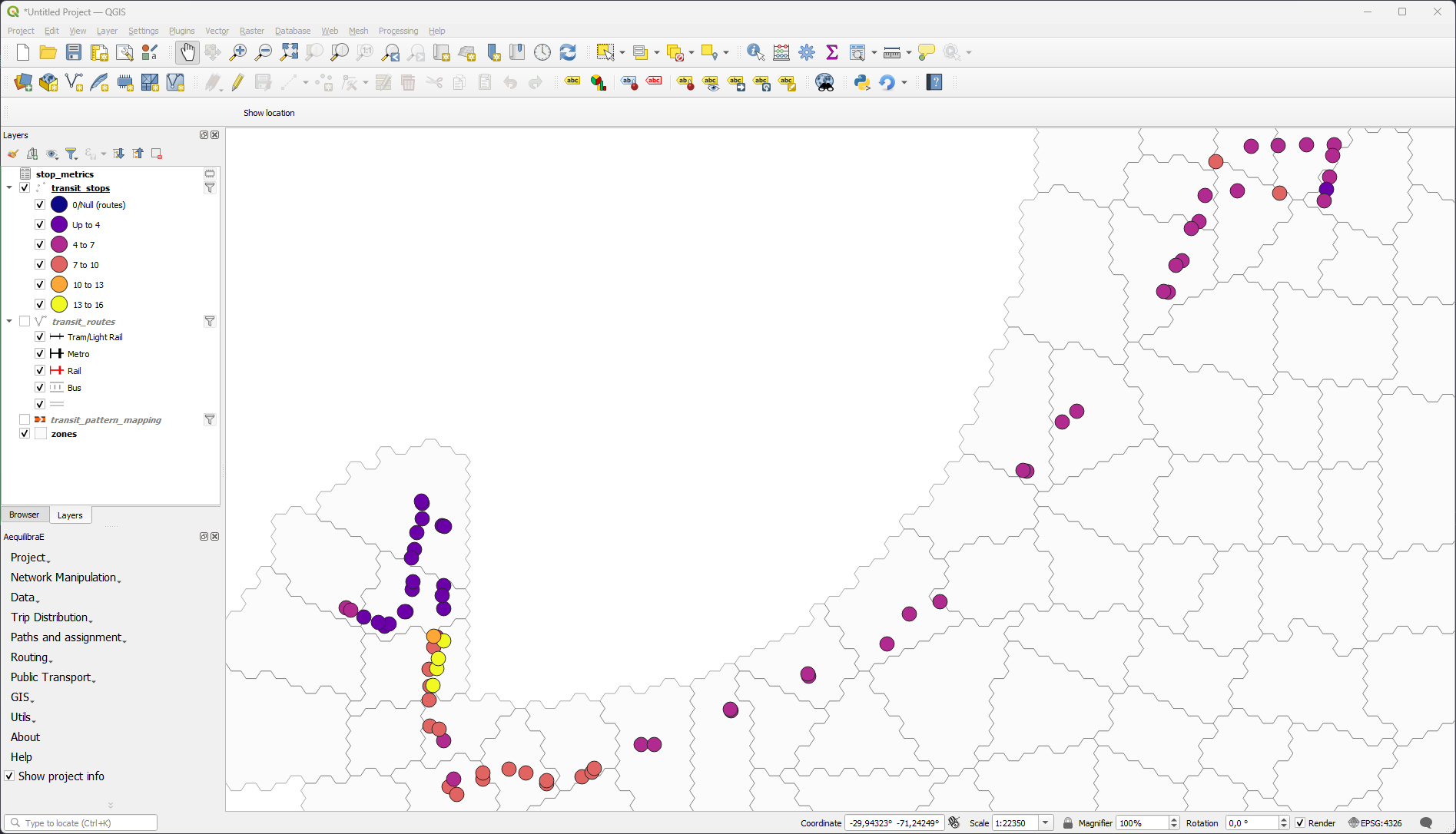Open the Identify Features tool
The height and width of the screenshot is (834, 1456).
pos(755,52)
